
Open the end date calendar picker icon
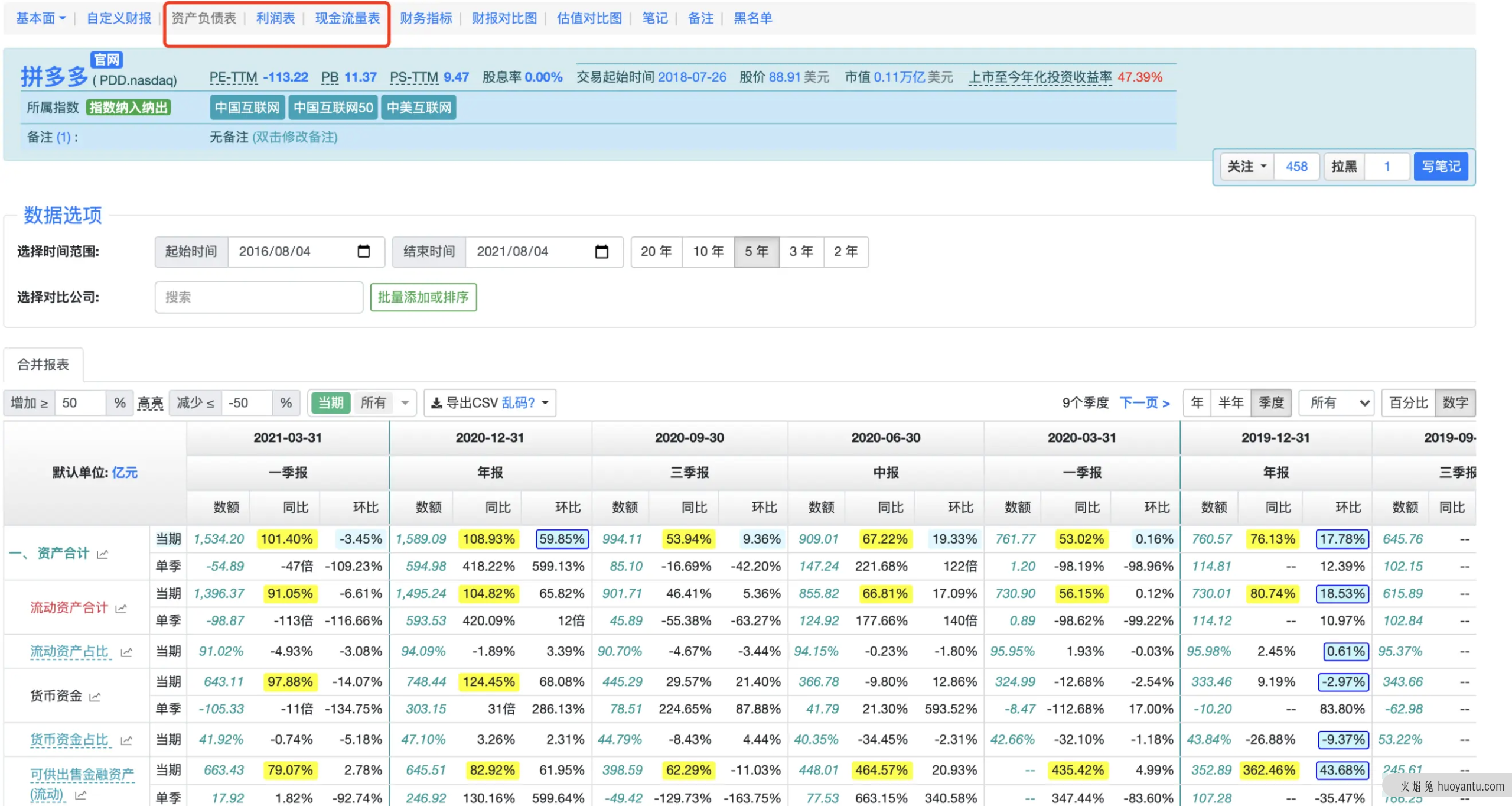(601, 251)
